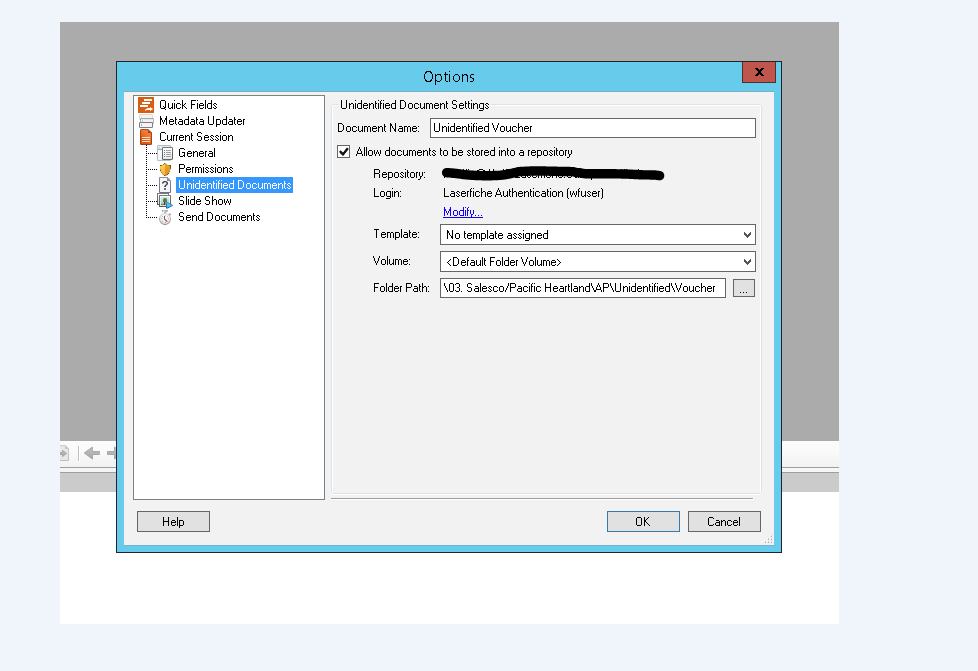Uncheck Allow documents to be stored checkbox
This screenshot has height=671, width=978.
tap(345, 152)
